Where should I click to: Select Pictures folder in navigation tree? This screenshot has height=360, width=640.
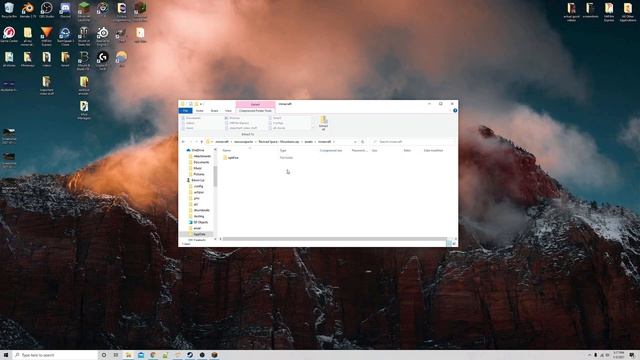coord(197,174)
